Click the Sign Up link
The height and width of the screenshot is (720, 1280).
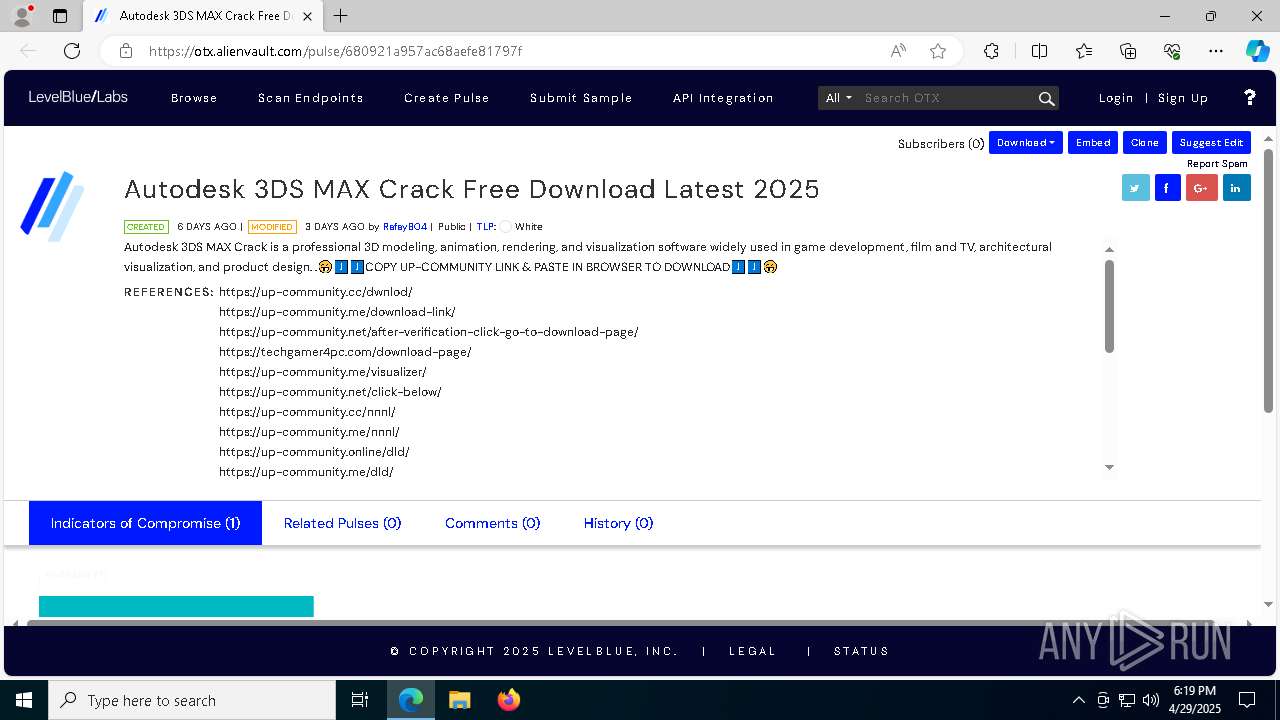tap(1183, 98)
